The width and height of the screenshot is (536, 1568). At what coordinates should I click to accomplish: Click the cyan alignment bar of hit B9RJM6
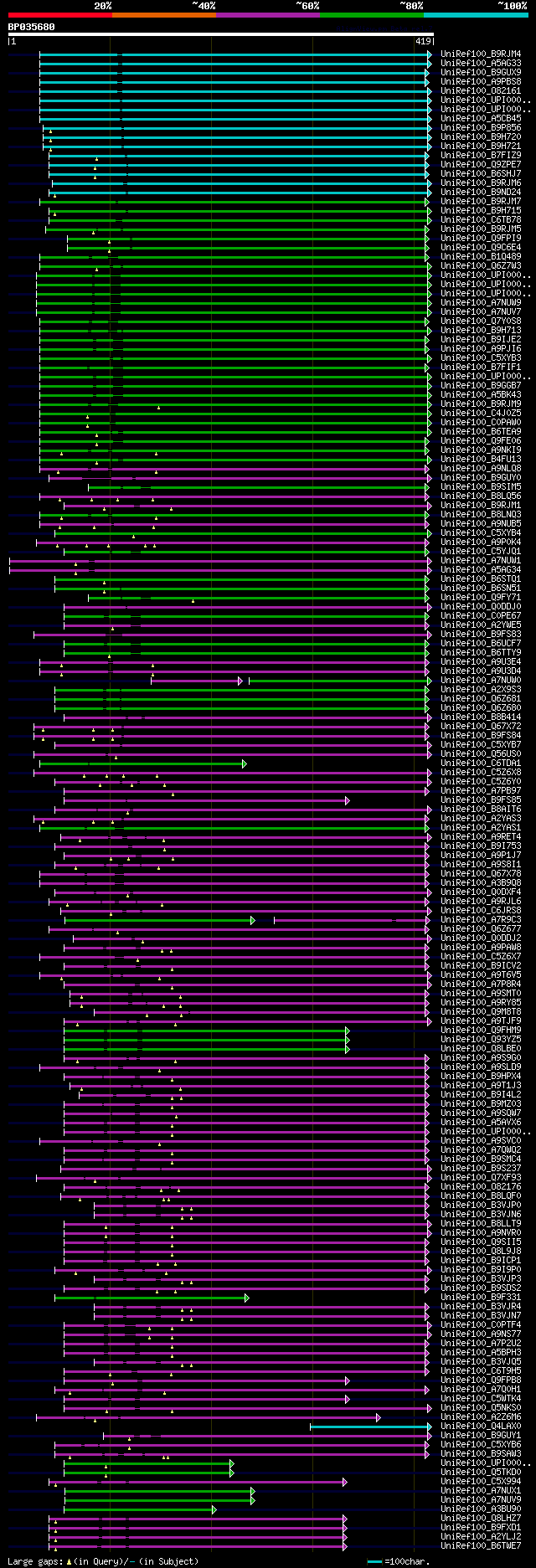tap(241, 183)
